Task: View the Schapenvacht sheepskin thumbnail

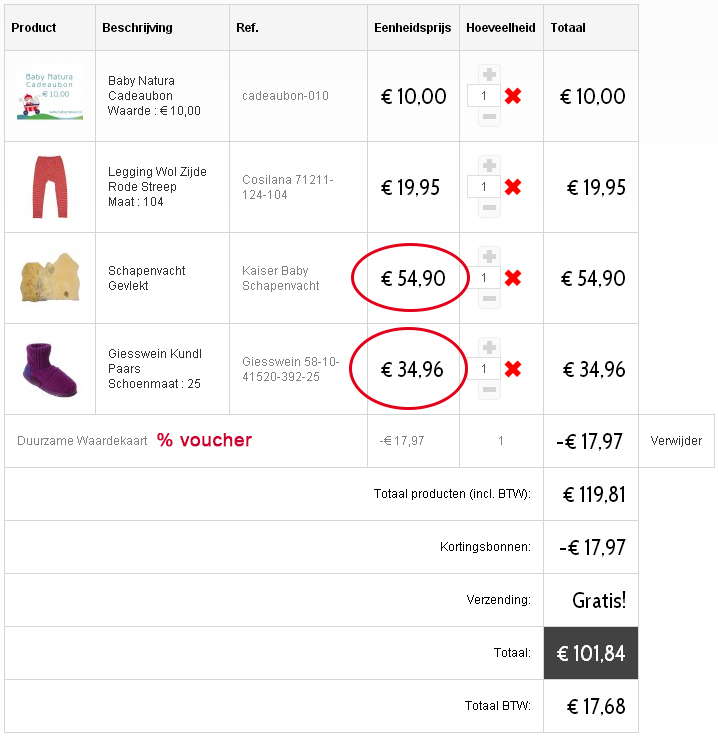Action: 50,278
